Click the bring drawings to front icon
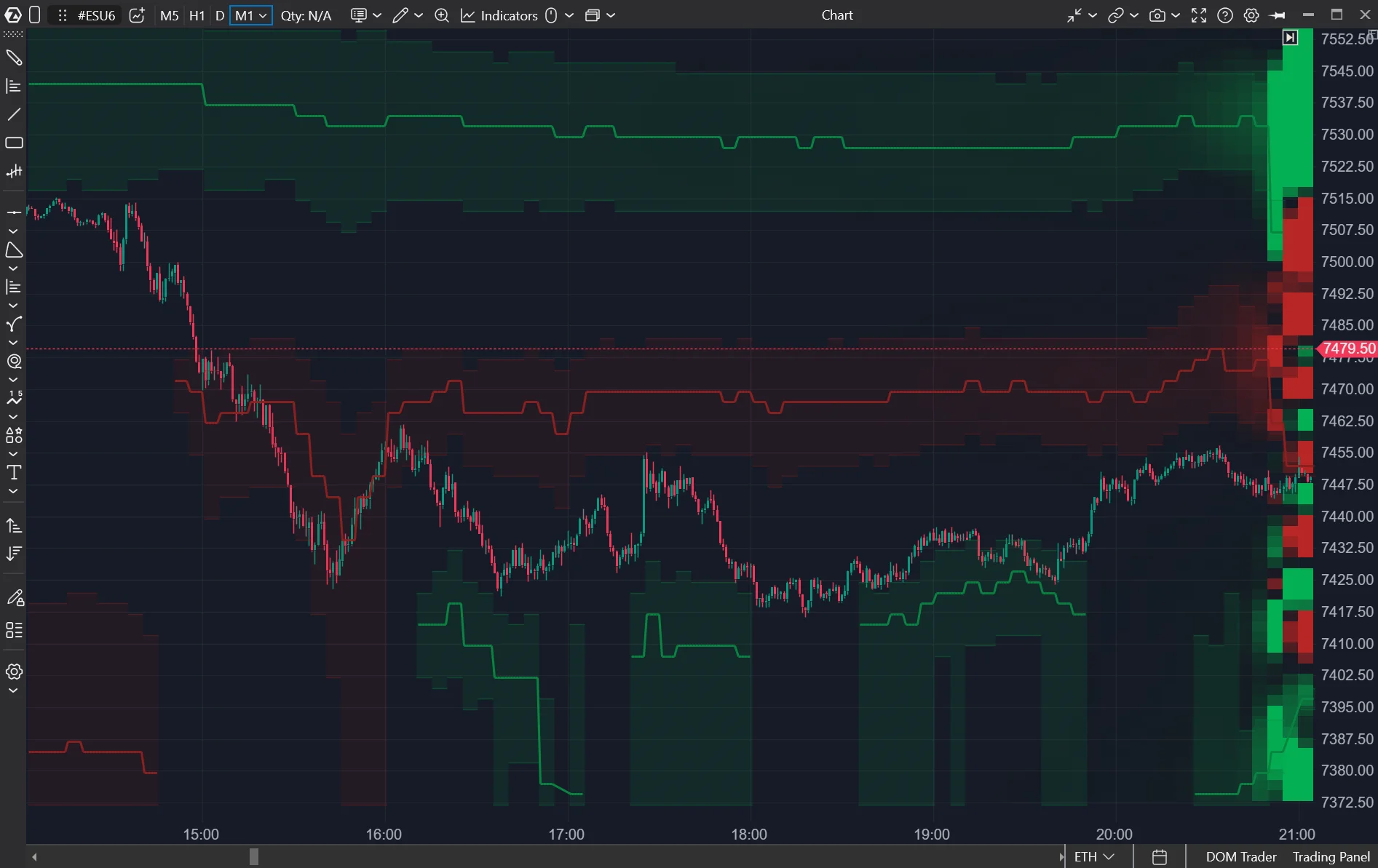The height and width of the screenshot is (868, 1378). 14,525
